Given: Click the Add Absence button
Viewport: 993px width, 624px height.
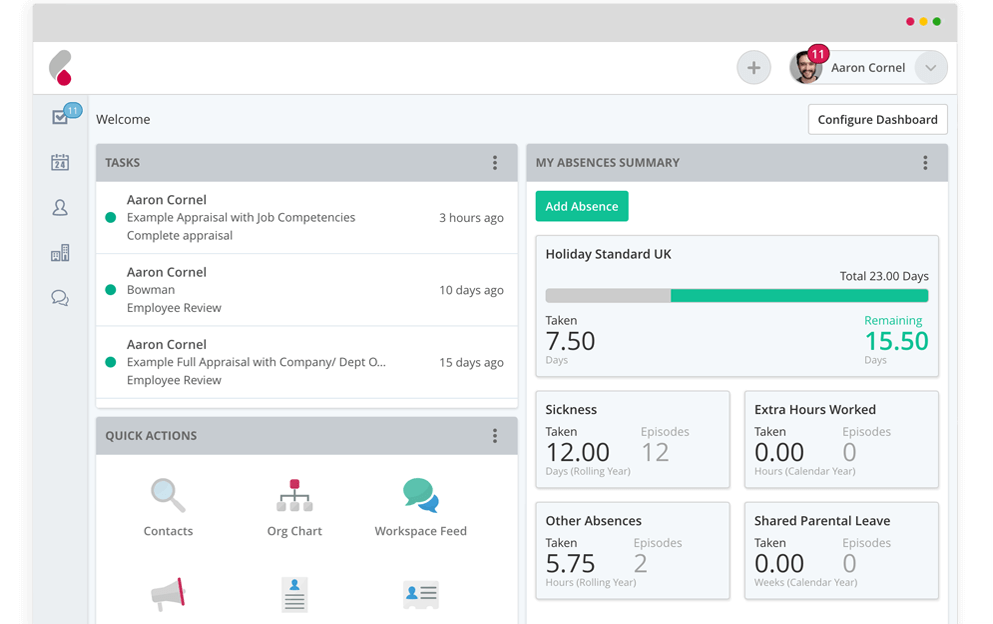Looking at the screenshot, I should 581,206.
